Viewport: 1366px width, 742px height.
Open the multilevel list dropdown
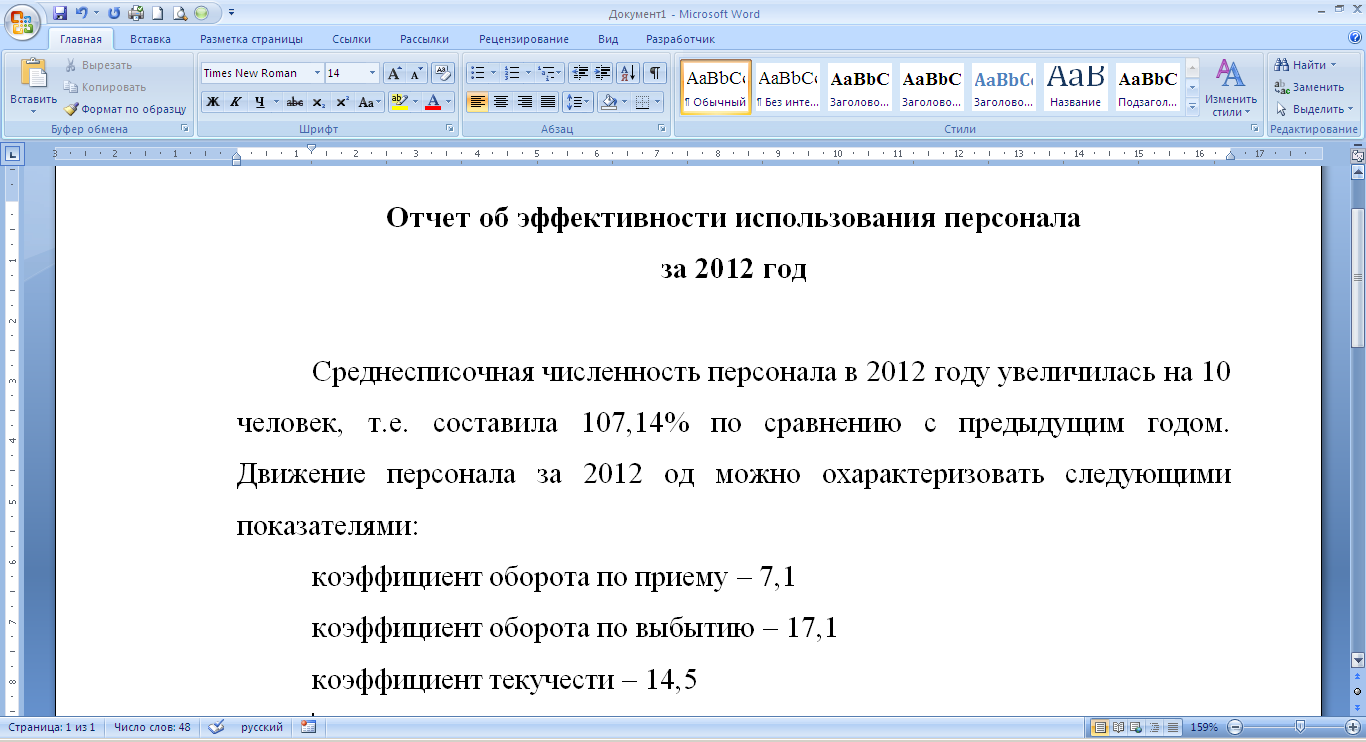point(551,73)
